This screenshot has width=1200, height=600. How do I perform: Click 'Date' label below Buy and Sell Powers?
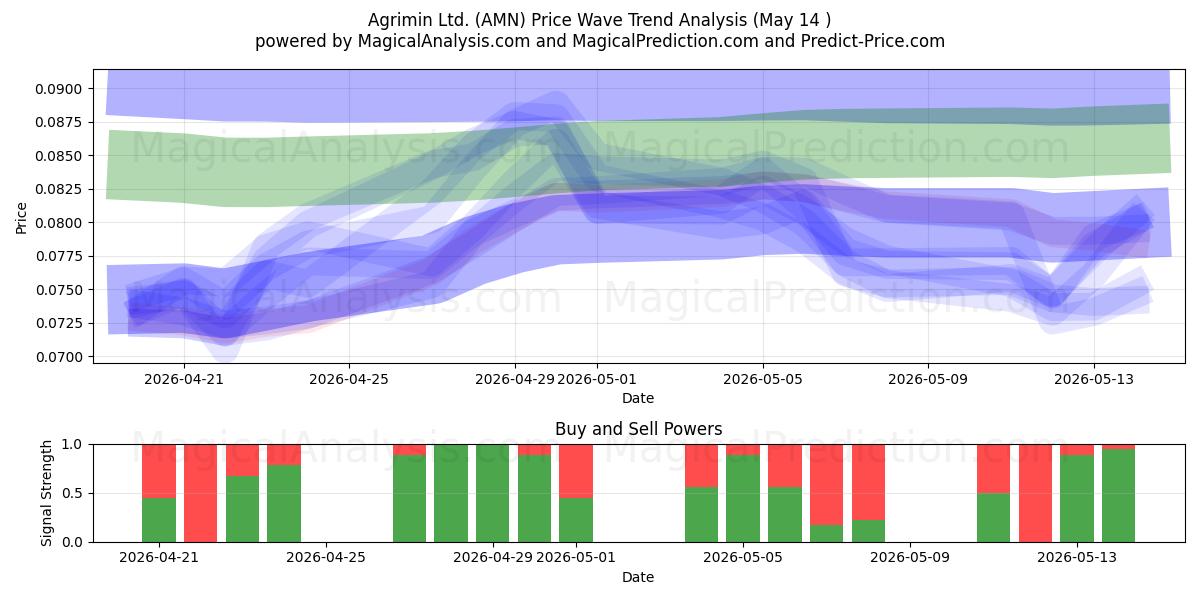638,577
